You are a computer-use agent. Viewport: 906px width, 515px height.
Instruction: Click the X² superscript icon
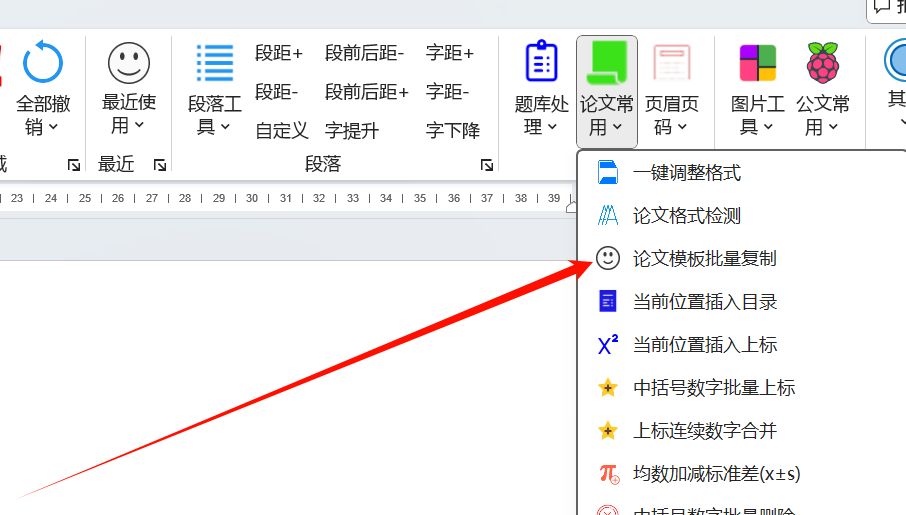click(607, 344)
